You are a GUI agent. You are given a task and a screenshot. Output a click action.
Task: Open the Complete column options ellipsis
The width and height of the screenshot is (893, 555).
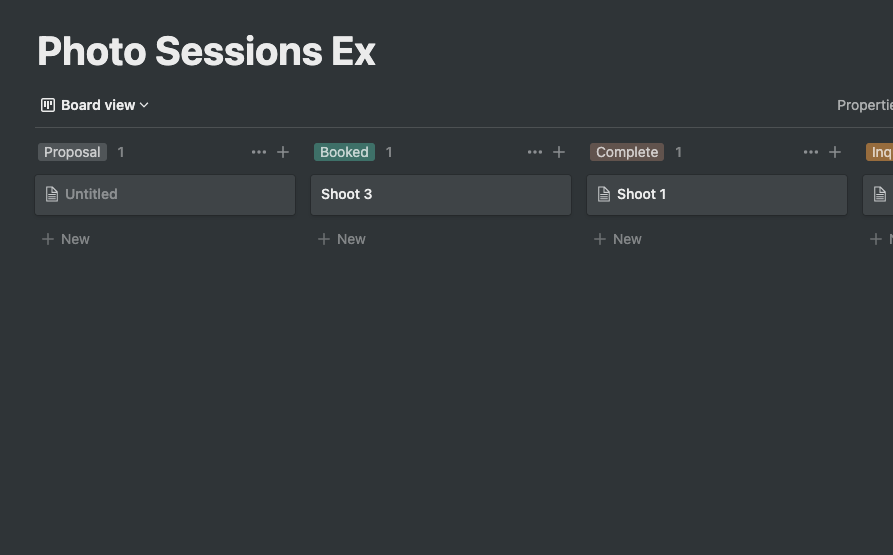click(811, 152)
